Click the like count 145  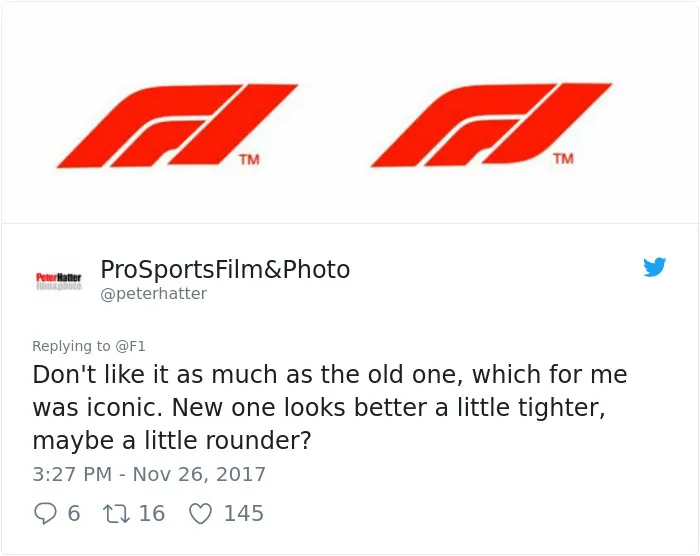(x=244, y=514)
